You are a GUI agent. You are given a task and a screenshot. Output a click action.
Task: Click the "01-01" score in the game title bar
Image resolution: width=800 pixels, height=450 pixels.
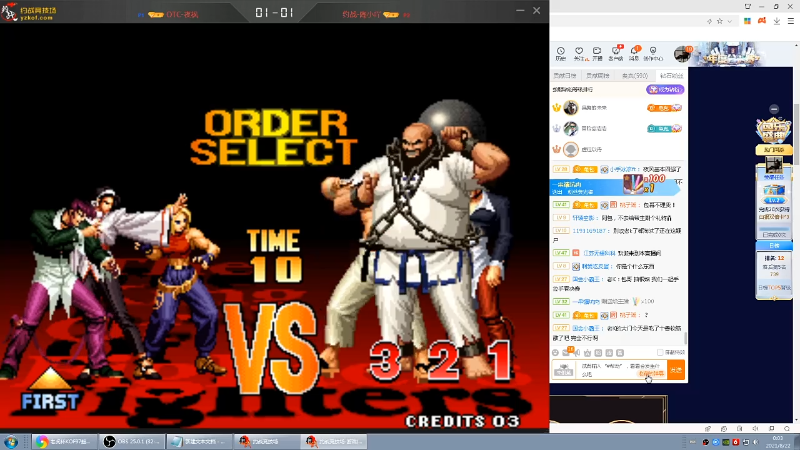coord(274,12)
